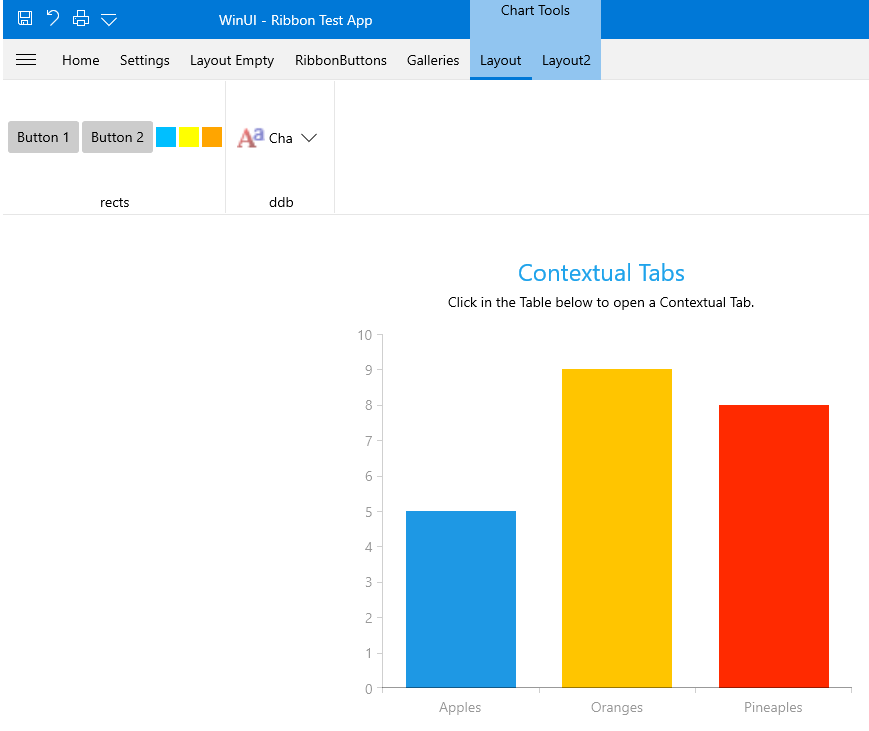This screenshot has width=869, height=731.
Task: Switch to the Home ribbon tab
Action: [80, 60]
